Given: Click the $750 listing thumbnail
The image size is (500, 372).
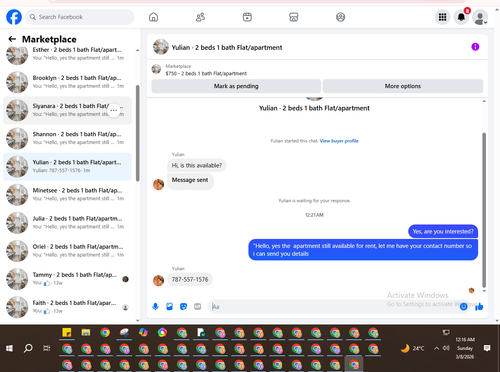Looking at the screenshot, I should coord(156,69).
